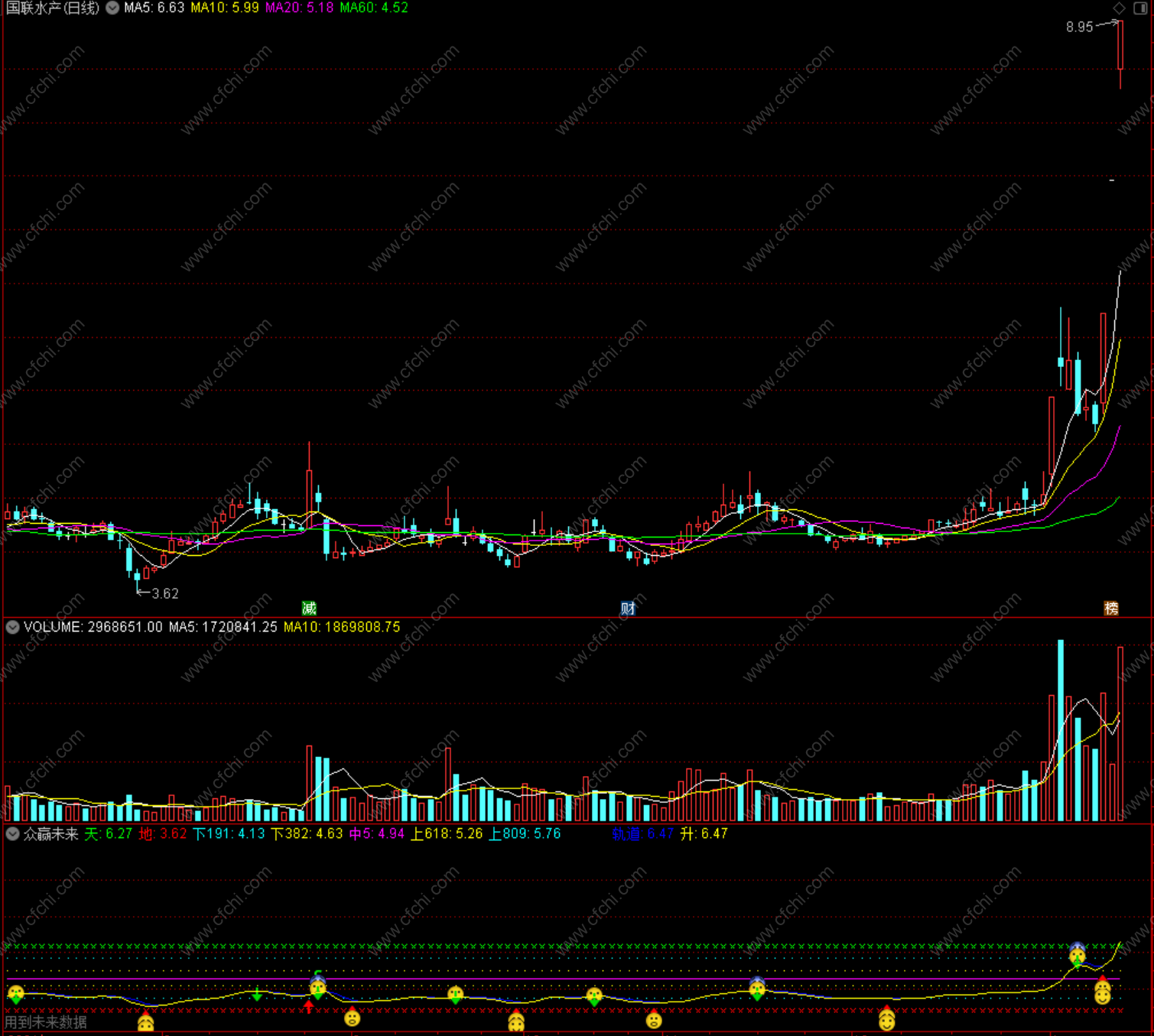Select the magenta MA20: 5.18 label
1154x1036 pixels.
[300, 8]
